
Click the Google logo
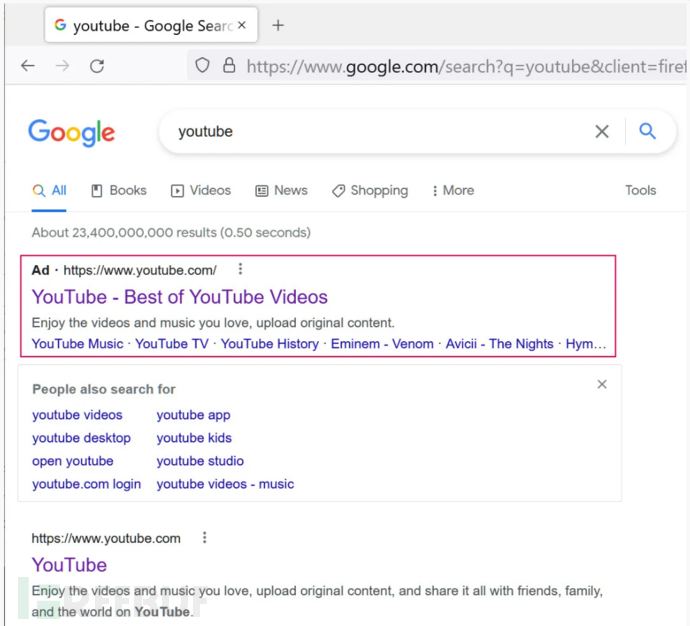[71, 132]
